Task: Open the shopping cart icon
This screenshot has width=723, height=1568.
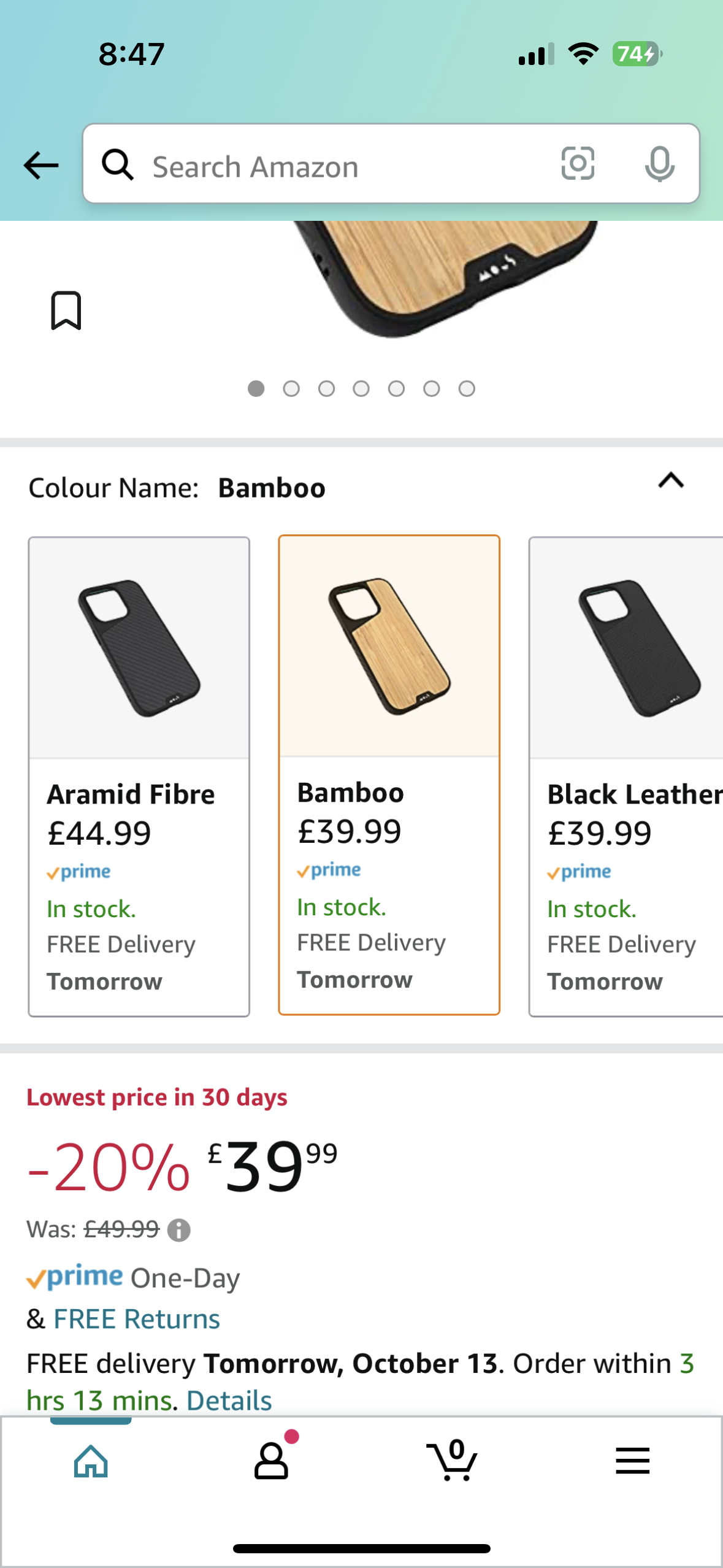Action: click(452, 1461)
